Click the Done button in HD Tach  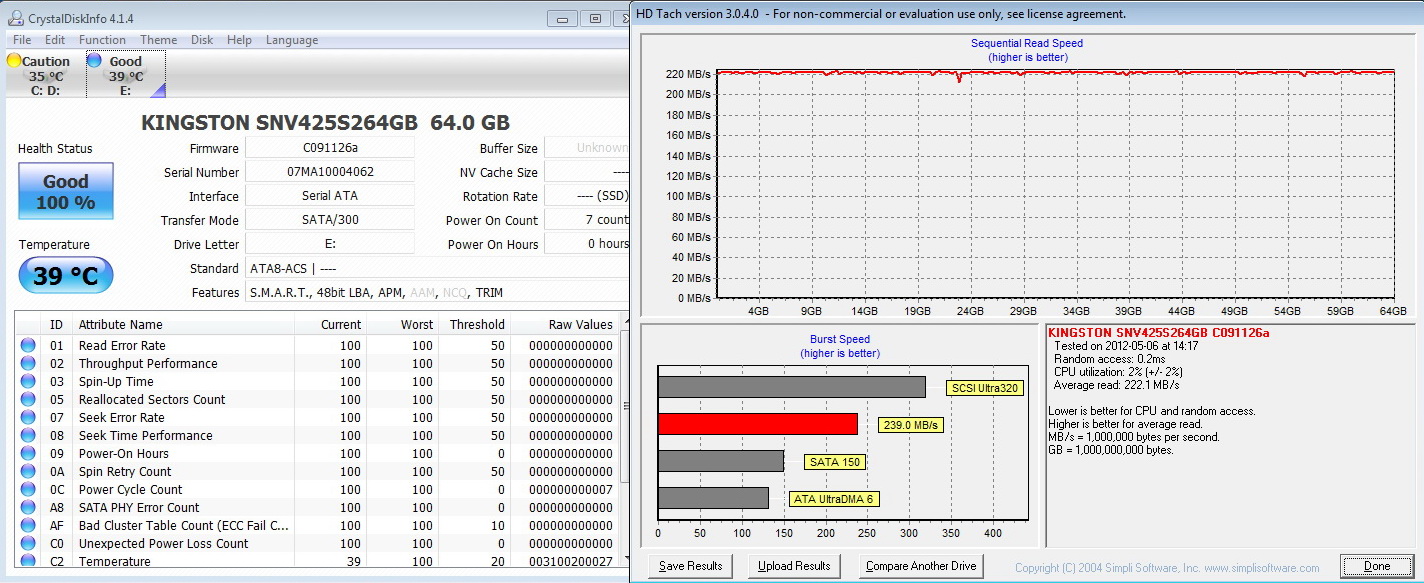[x=1377, y=566]
